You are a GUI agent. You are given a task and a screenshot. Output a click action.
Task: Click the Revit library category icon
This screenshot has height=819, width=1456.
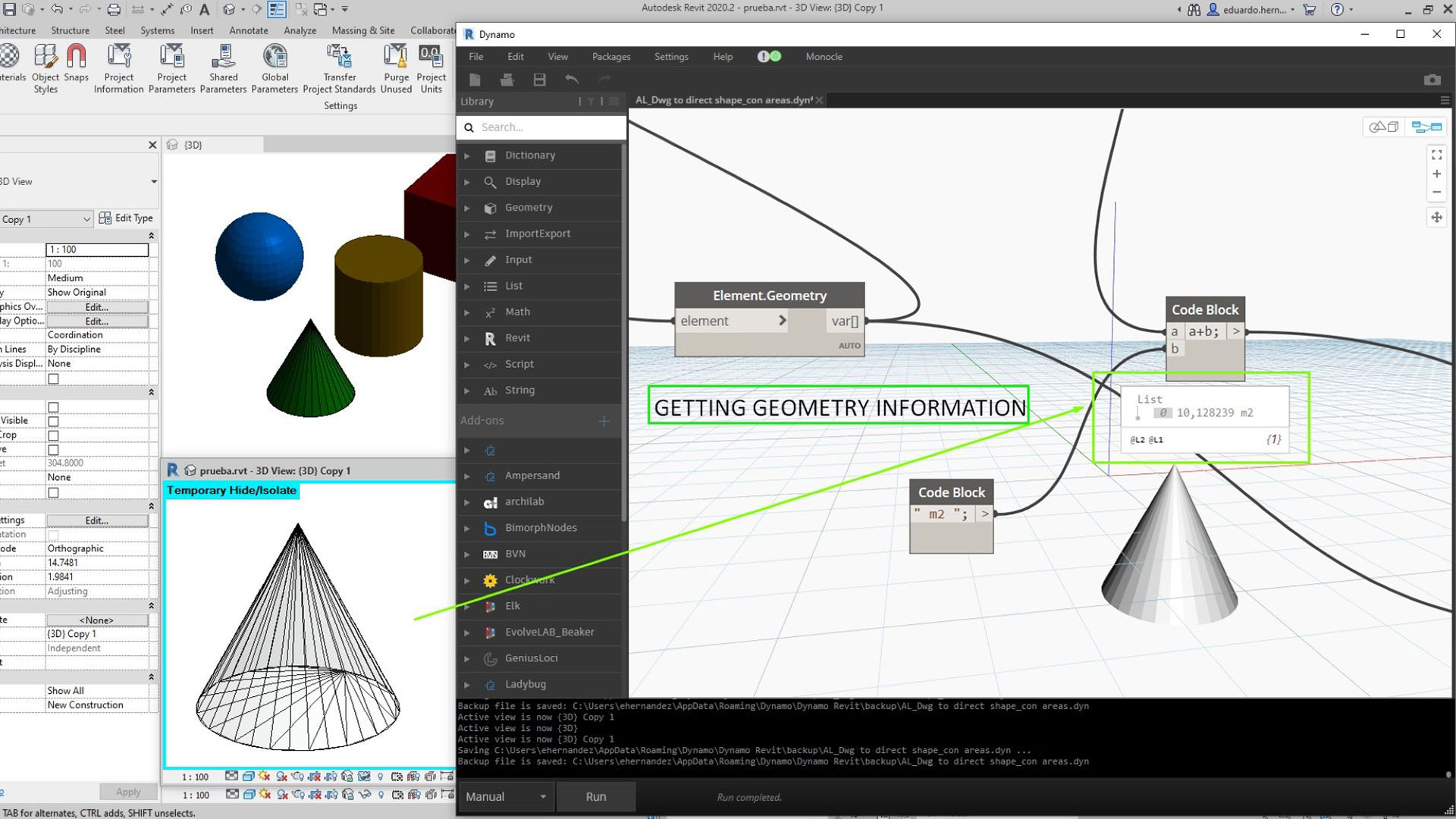coord(490,337)
